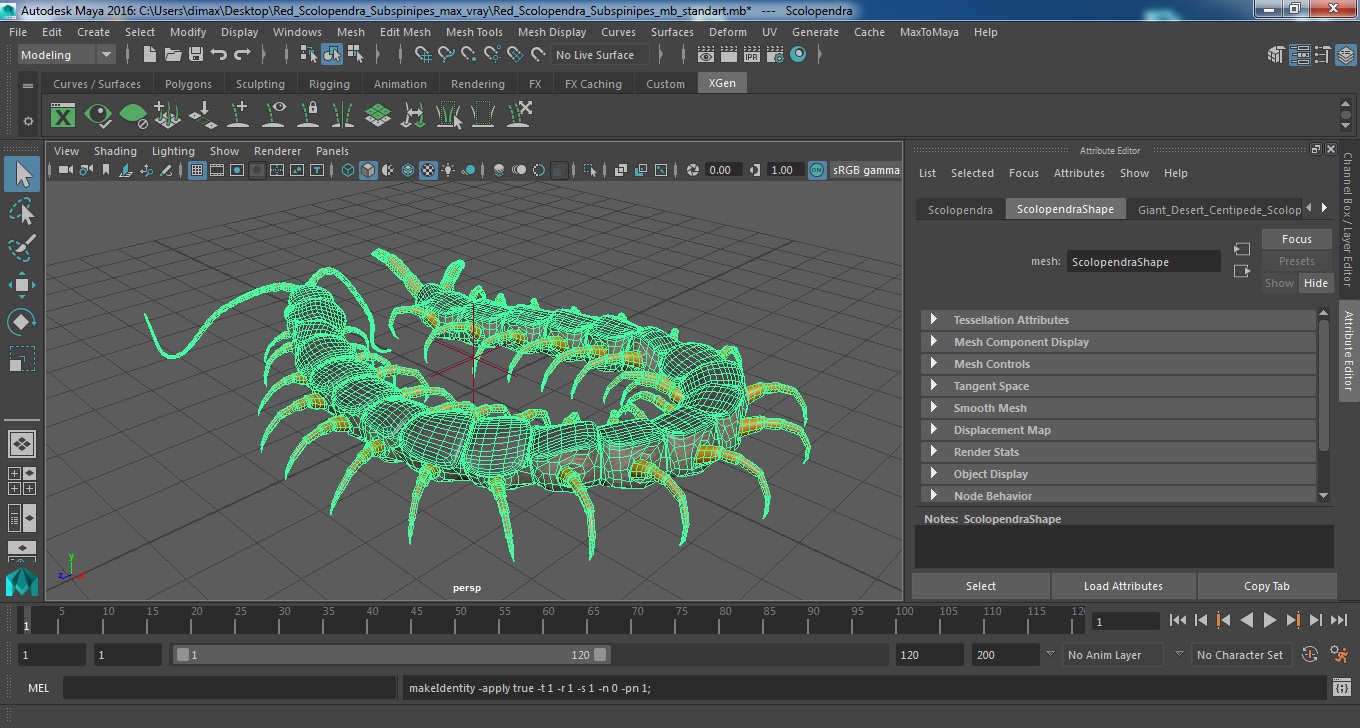The width and height of the screenshot is (1360, 728).
Task: Activate the Paint Selection tool
Action: click(22, 248)
